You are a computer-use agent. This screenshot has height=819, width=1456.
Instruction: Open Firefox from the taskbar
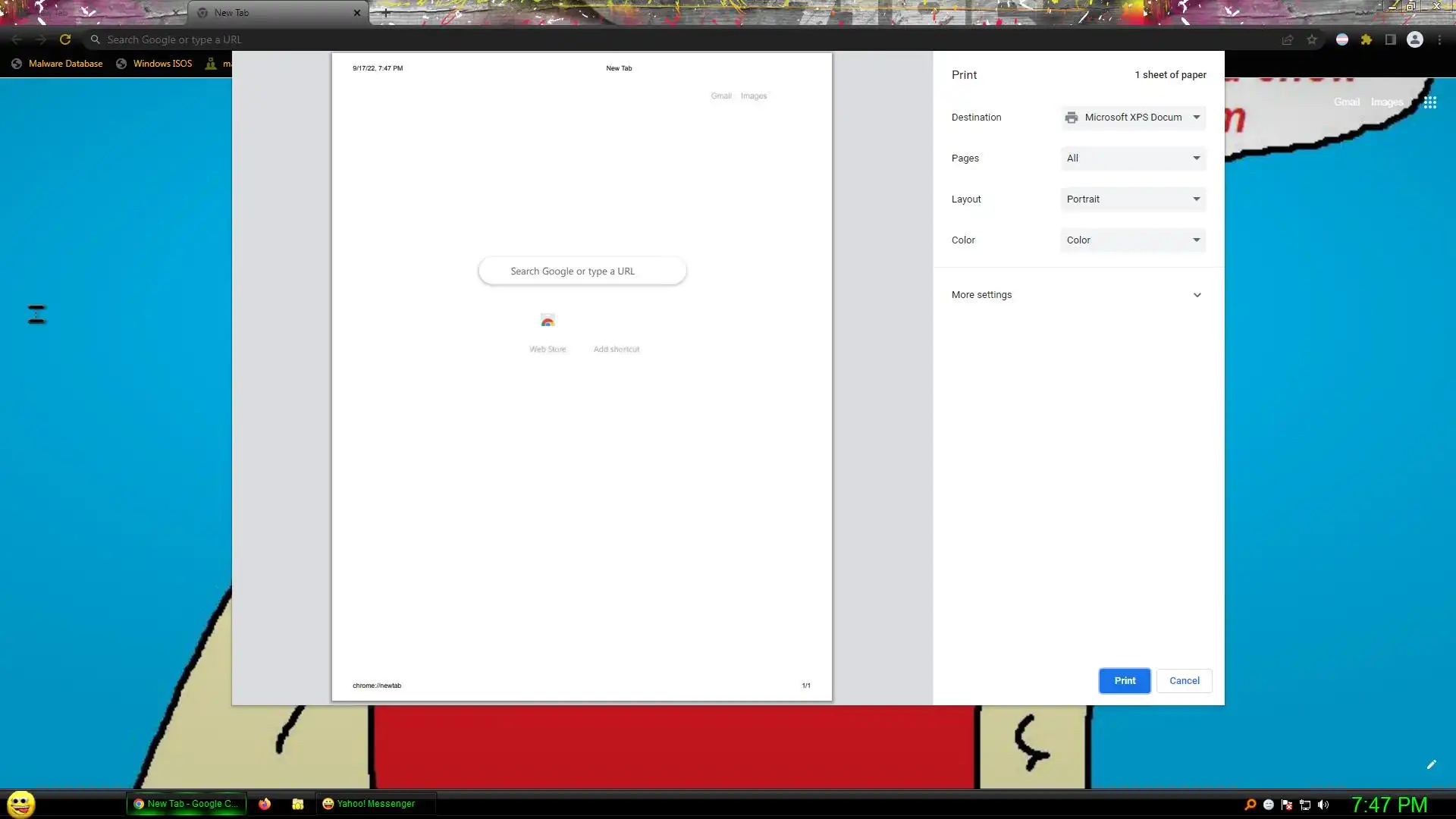pyautogui.click(x=265, y=804)
